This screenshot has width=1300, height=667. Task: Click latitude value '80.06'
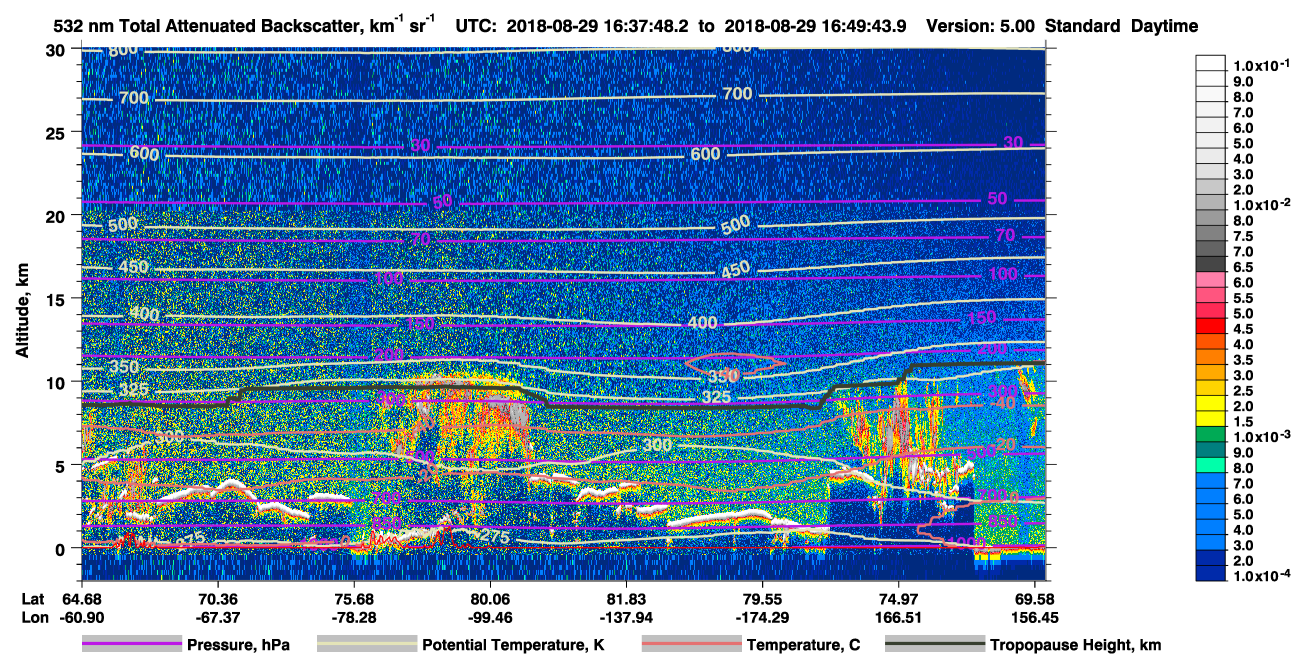490,598
